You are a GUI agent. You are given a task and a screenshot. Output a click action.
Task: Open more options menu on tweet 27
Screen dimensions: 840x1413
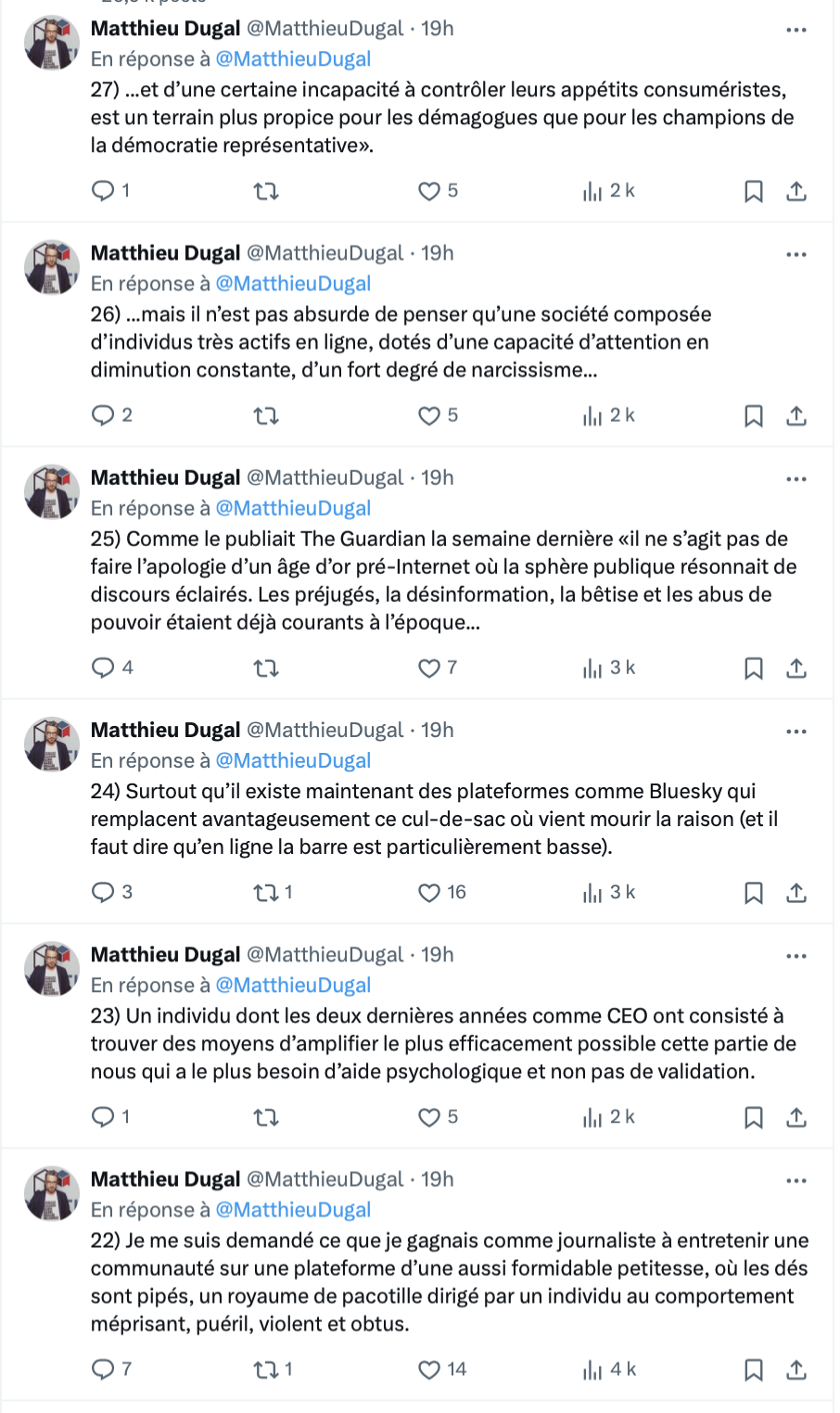click(x=796, y=30)
